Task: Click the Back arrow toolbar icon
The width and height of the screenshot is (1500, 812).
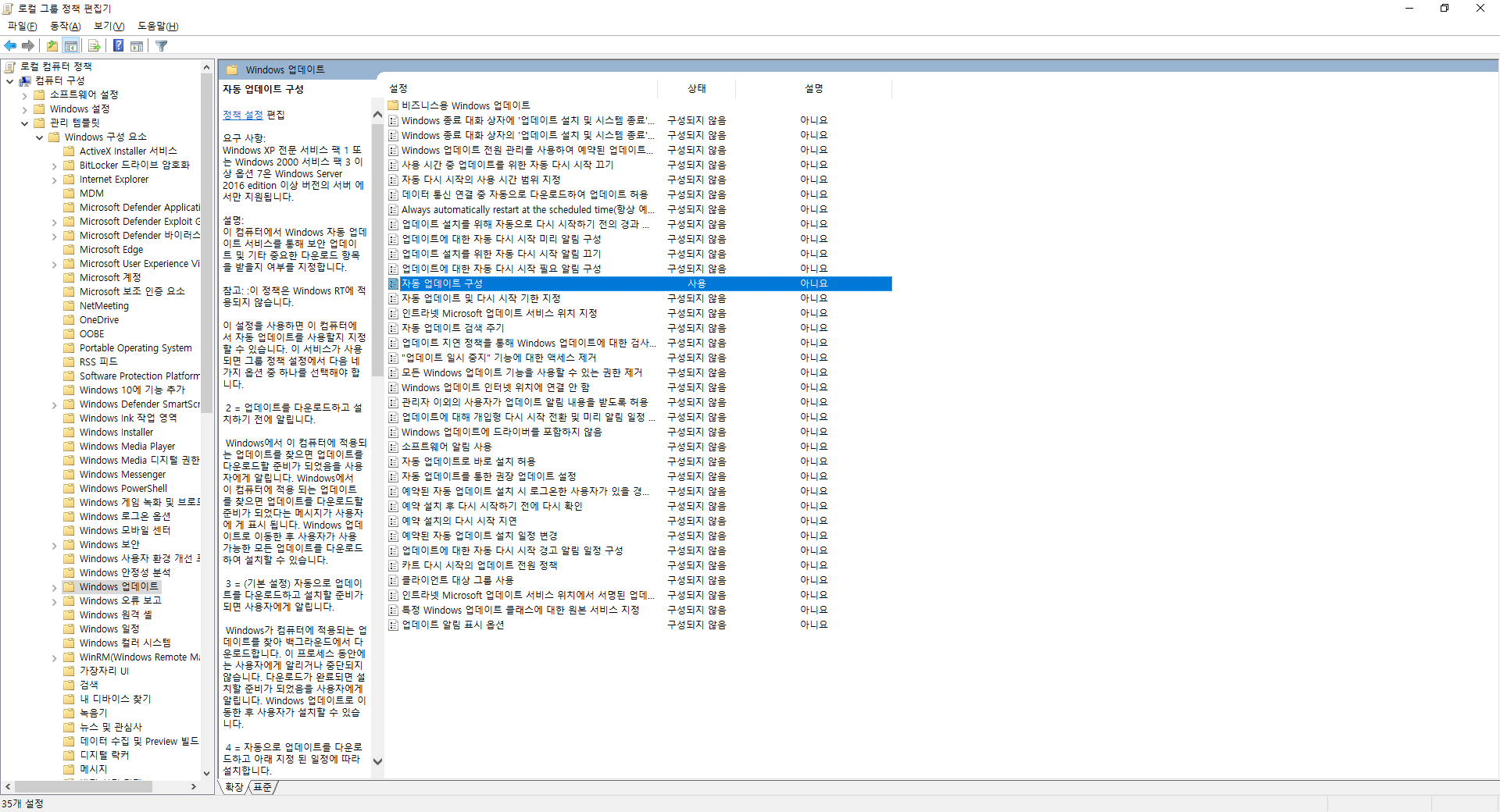Action: (10, 46)
